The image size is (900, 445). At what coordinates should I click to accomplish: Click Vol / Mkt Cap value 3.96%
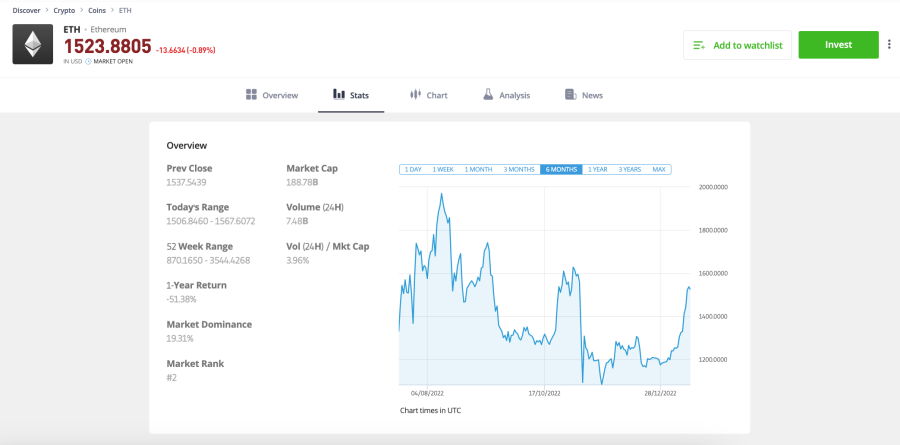[297, 260]
